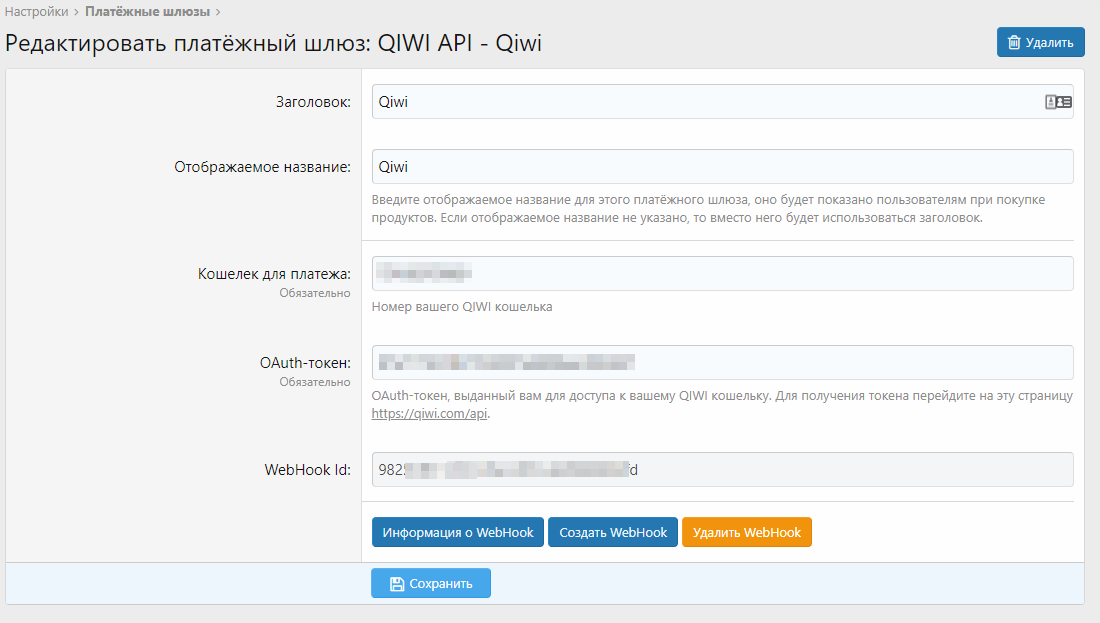Open the https://qiwi.com/api link
Screen dimensions: 1100x623
click(x=429, y=414)
